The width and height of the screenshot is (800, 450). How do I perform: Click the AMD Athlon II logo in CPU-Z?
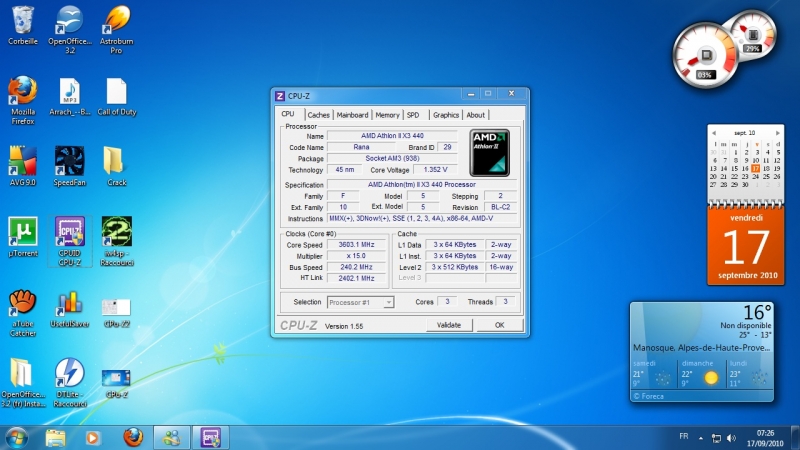(x=489, y=153)
